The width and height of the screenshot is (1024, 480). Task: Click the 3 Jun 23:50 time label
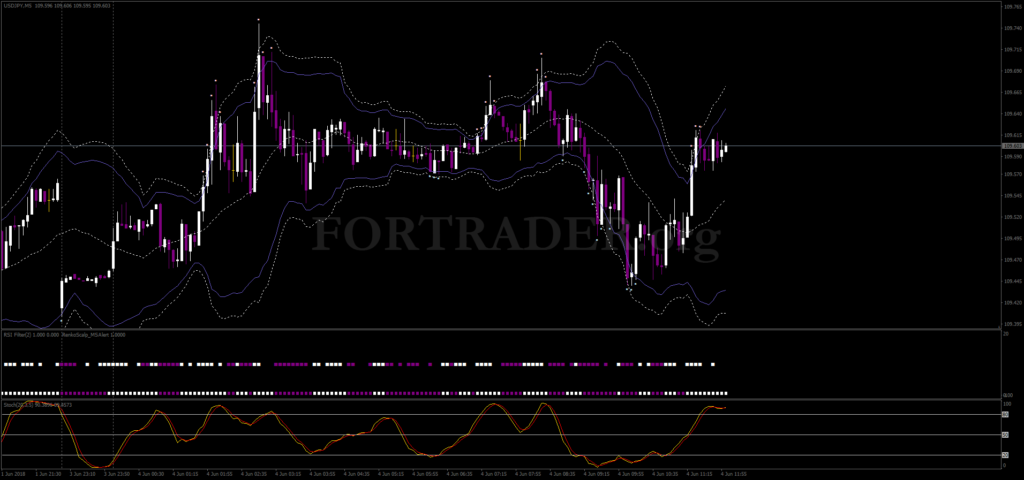pyautogui.click(x=118, y=475)
